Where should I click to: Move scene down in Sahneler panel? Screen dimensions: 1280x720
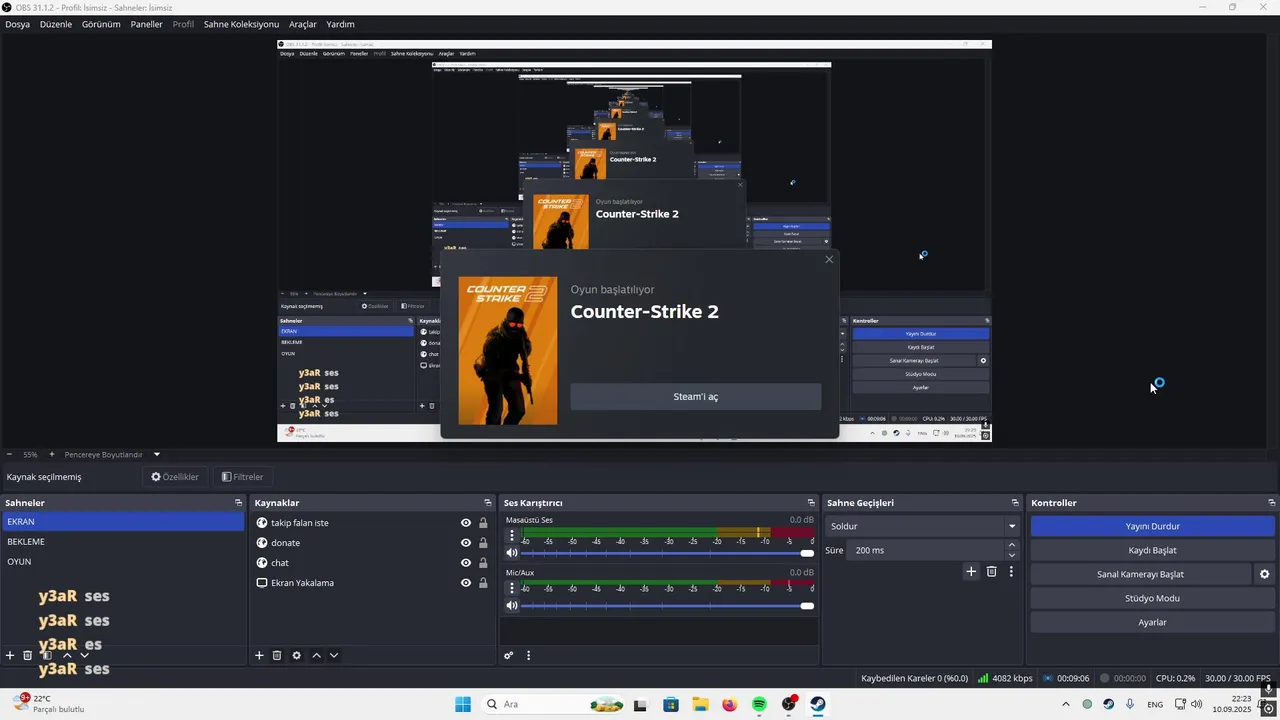(x=84, y=656)
